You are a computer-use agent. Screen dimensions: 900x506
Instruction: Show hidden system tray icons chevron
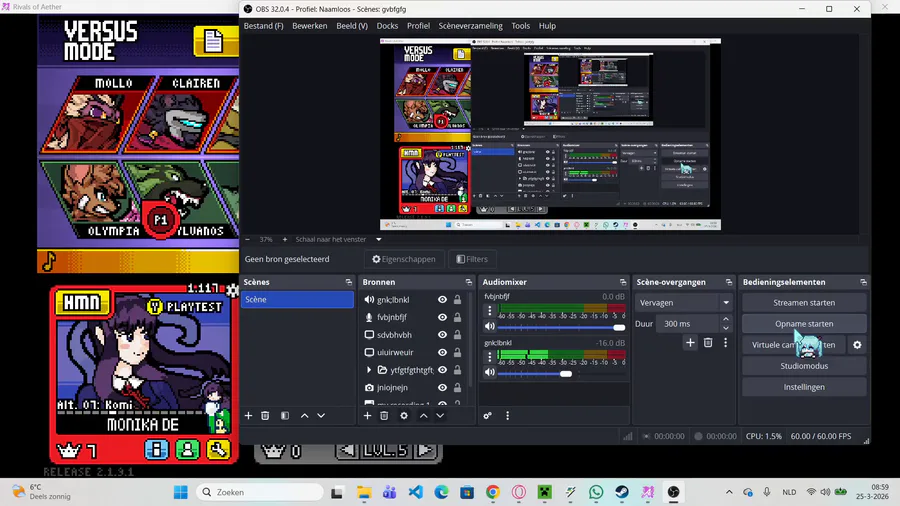click(729, 492)
